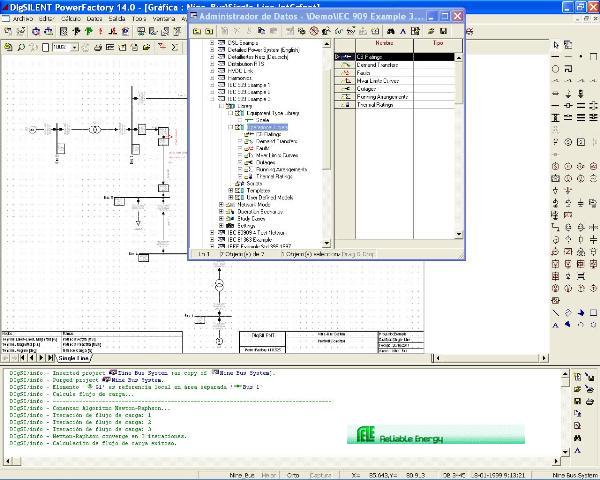Screen dimensions: 600x480
Task: Click the printer icon in graphics toolbar
Action: point(98,47)
